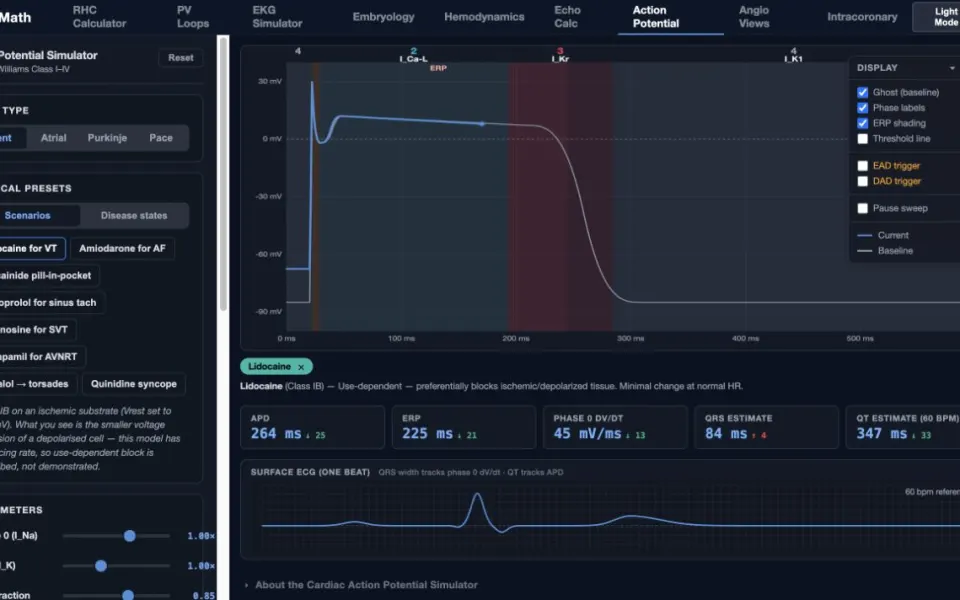Open the Intracoronary tab
Screen dimensions: 960x600
click(862, 17)
